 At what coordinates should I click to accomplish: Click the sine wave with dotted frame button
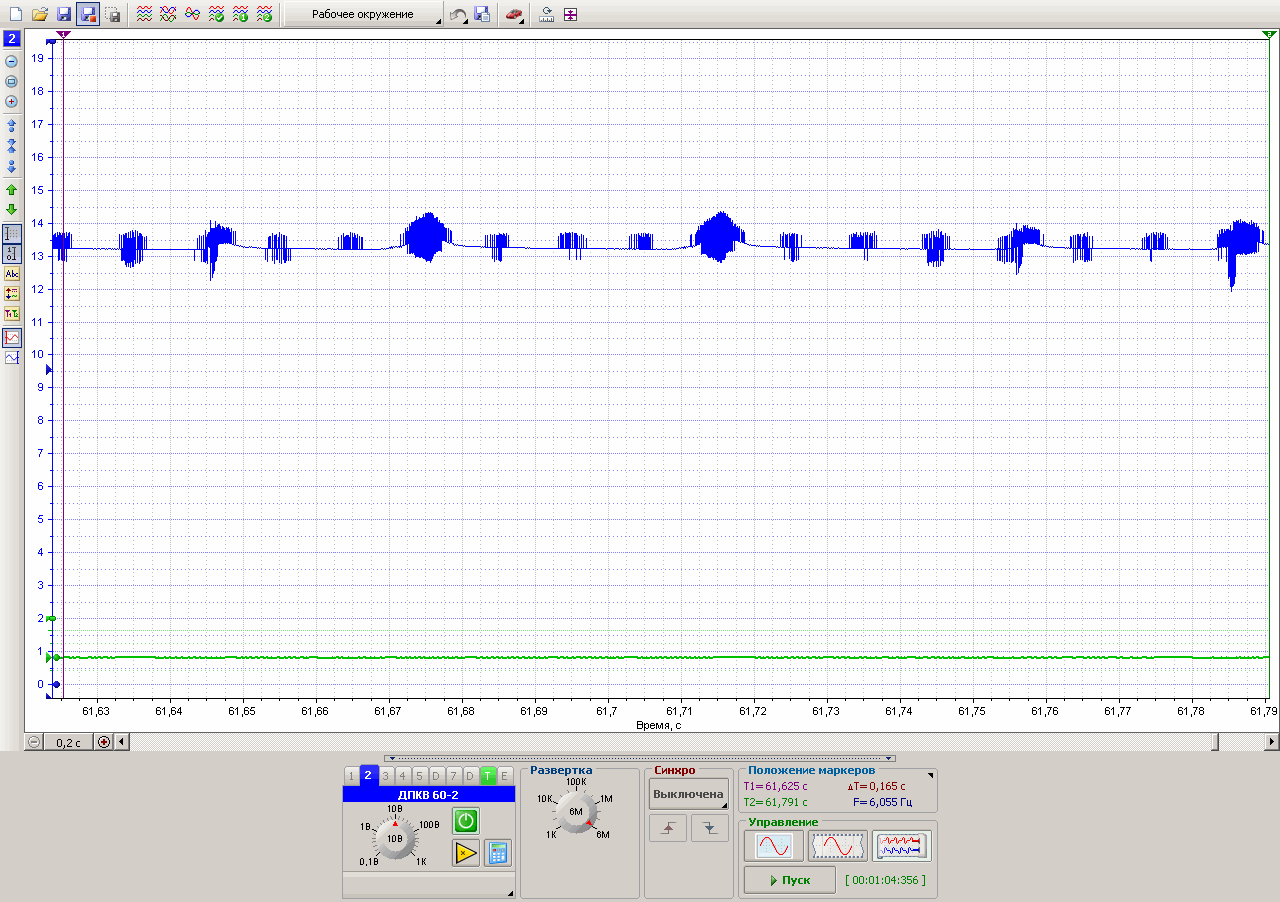[838, 846]
